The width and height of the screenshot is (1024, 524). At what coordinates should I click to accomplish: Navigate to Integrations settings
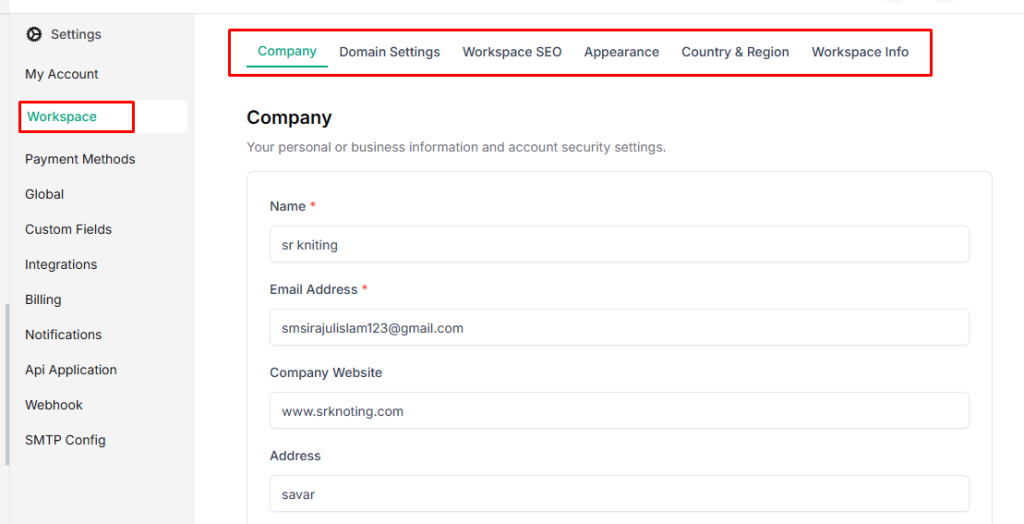tap(61, 264)
